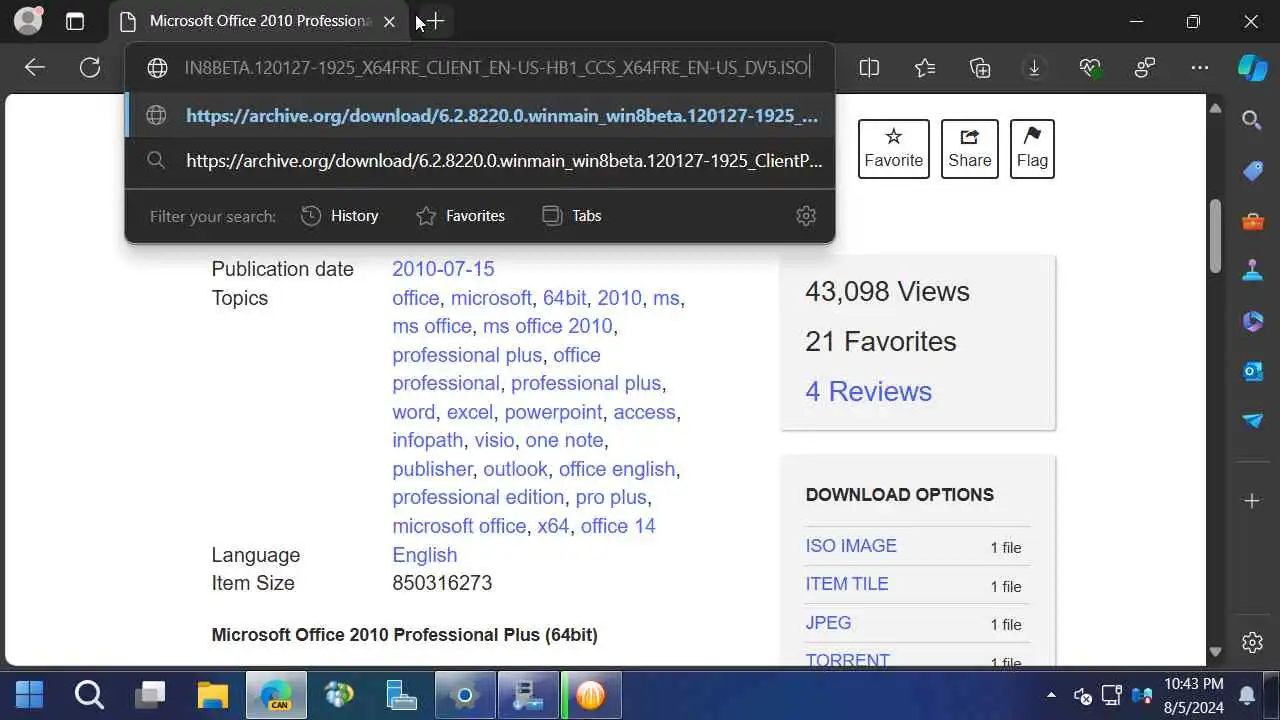
Task: Open JPEG download option
Action: click(x=828, y=622)
